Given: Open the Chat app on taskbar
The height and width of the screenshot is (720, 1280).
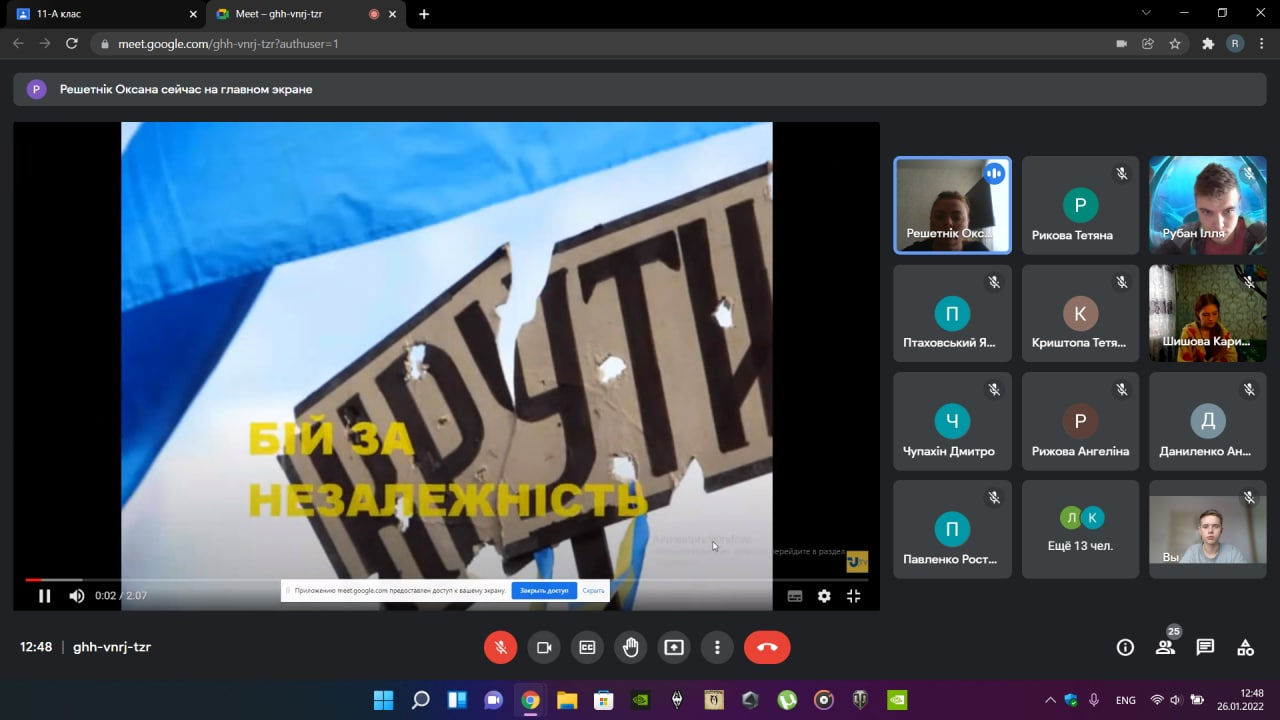Looking at the screenshot, I should (x=493, y=700).
